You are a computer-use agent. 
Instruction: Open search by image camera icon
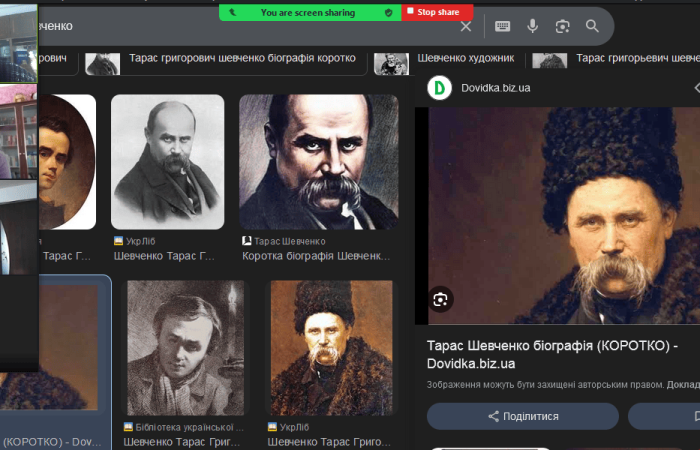coord(563,26)
